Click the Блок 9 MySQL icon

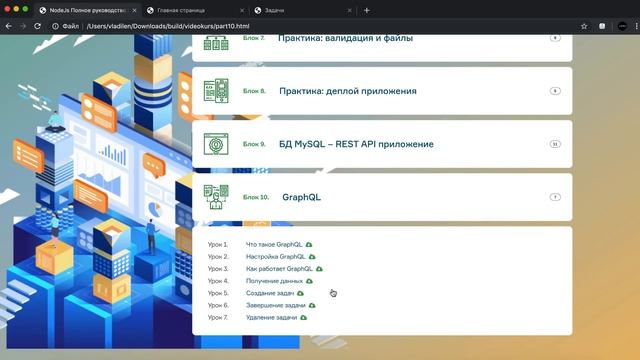pos(216,144)
